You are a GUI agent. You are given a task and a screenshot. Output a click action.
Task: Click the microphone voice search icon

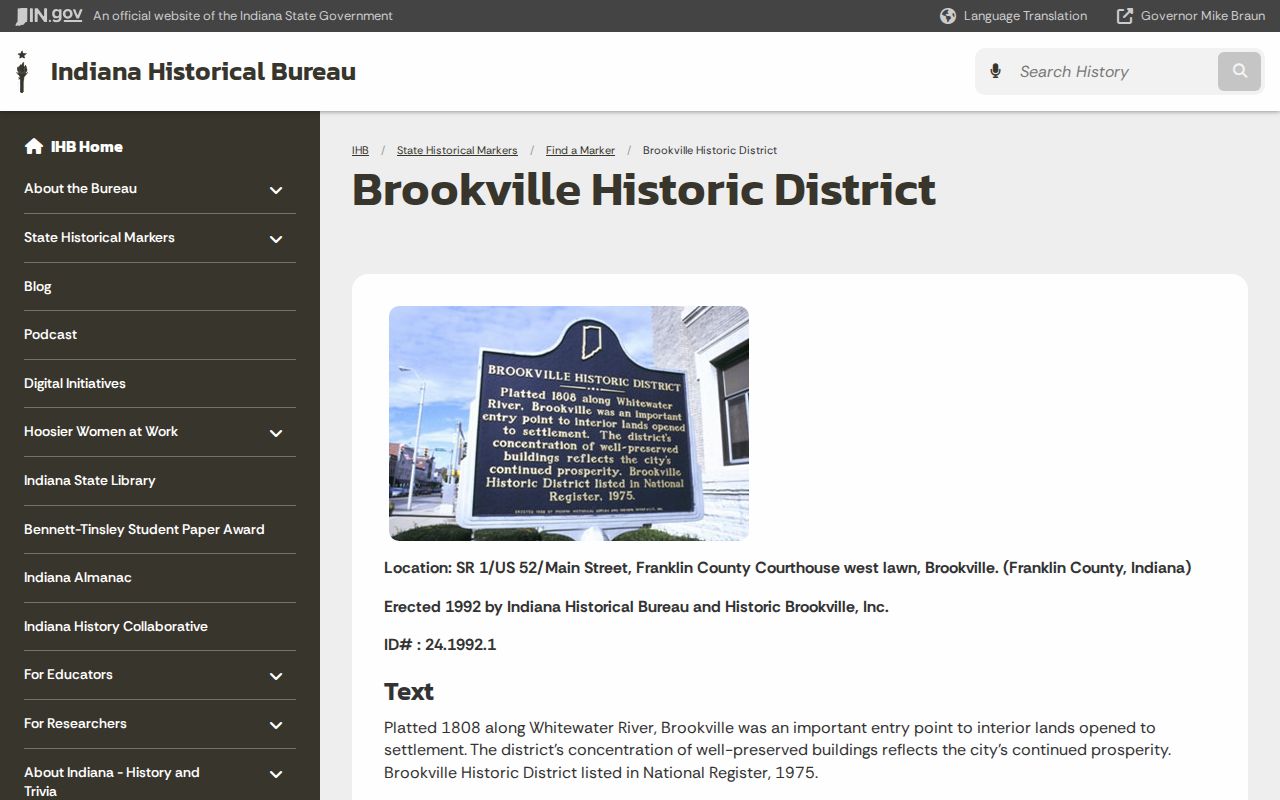click(x=995, y=71)
